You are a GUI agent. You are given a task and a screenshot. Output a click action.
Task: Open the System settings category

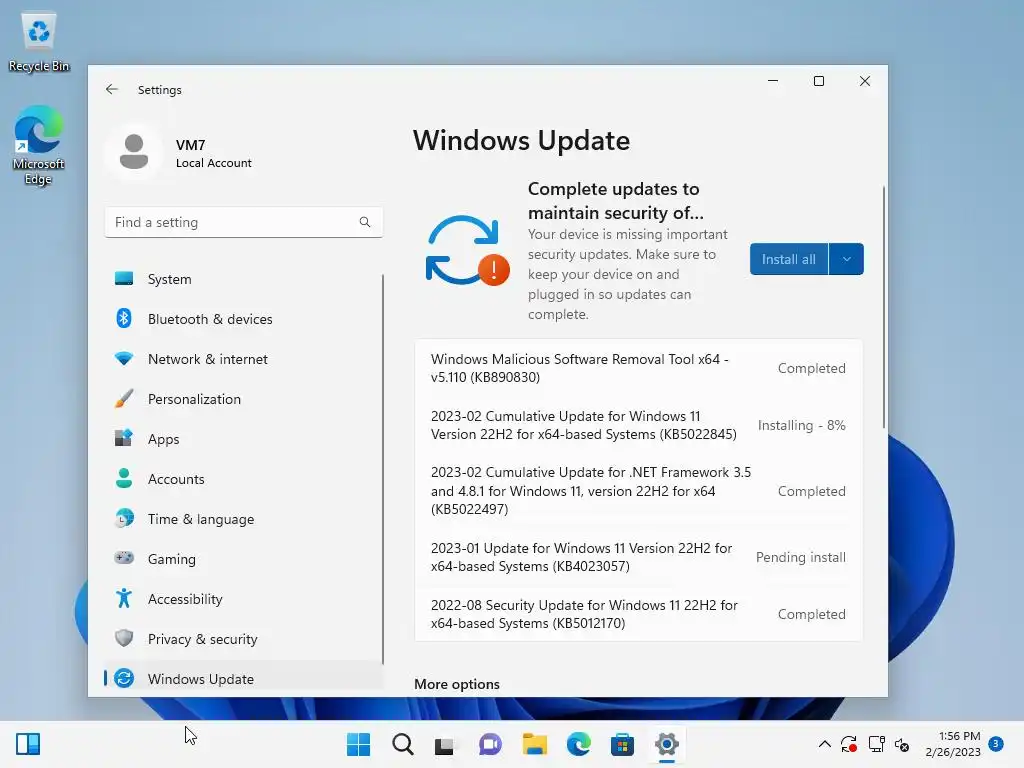tap(244, 279)
